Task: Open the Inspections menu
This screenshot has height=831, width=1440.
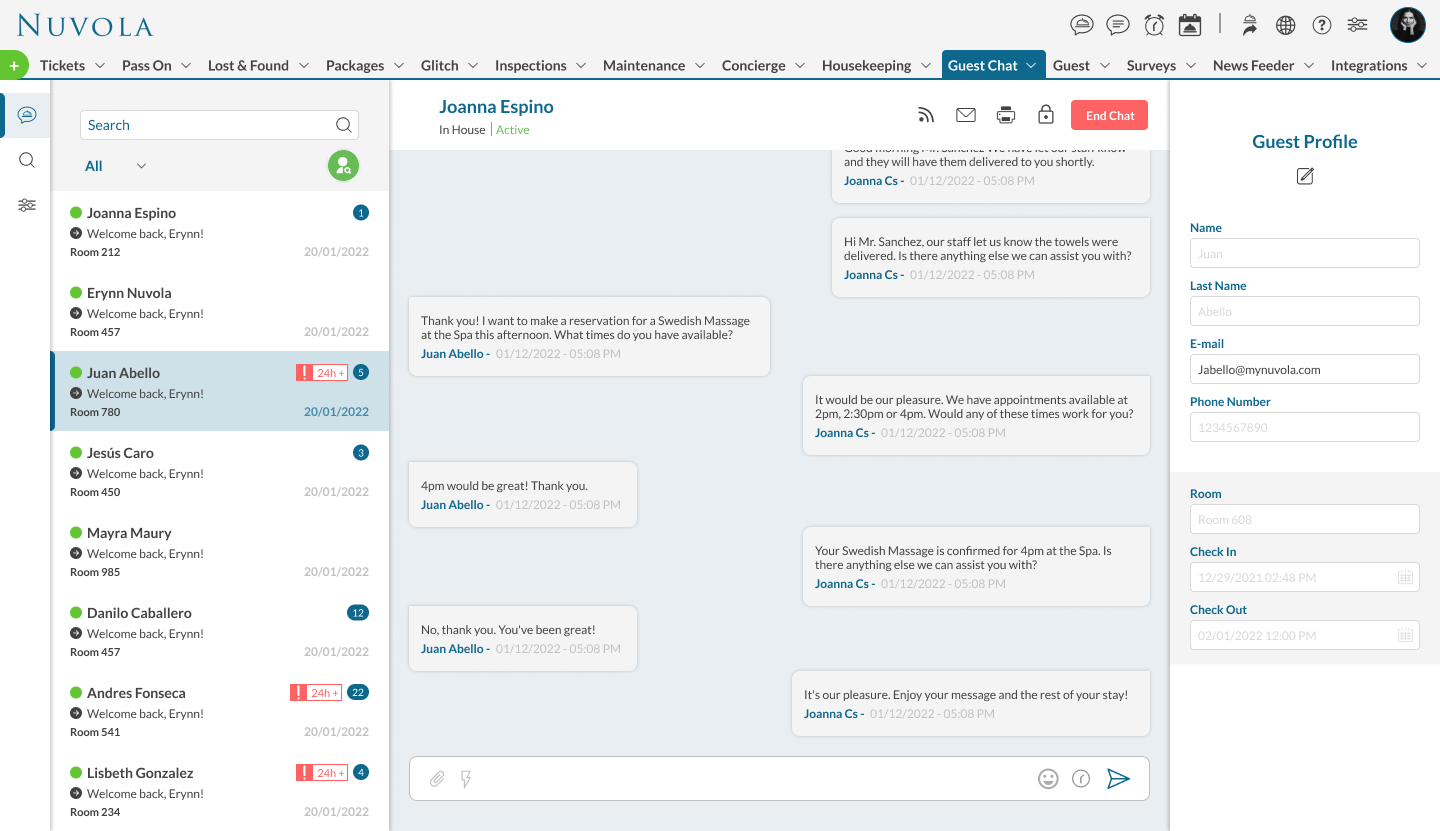Action: pos(541,66)
